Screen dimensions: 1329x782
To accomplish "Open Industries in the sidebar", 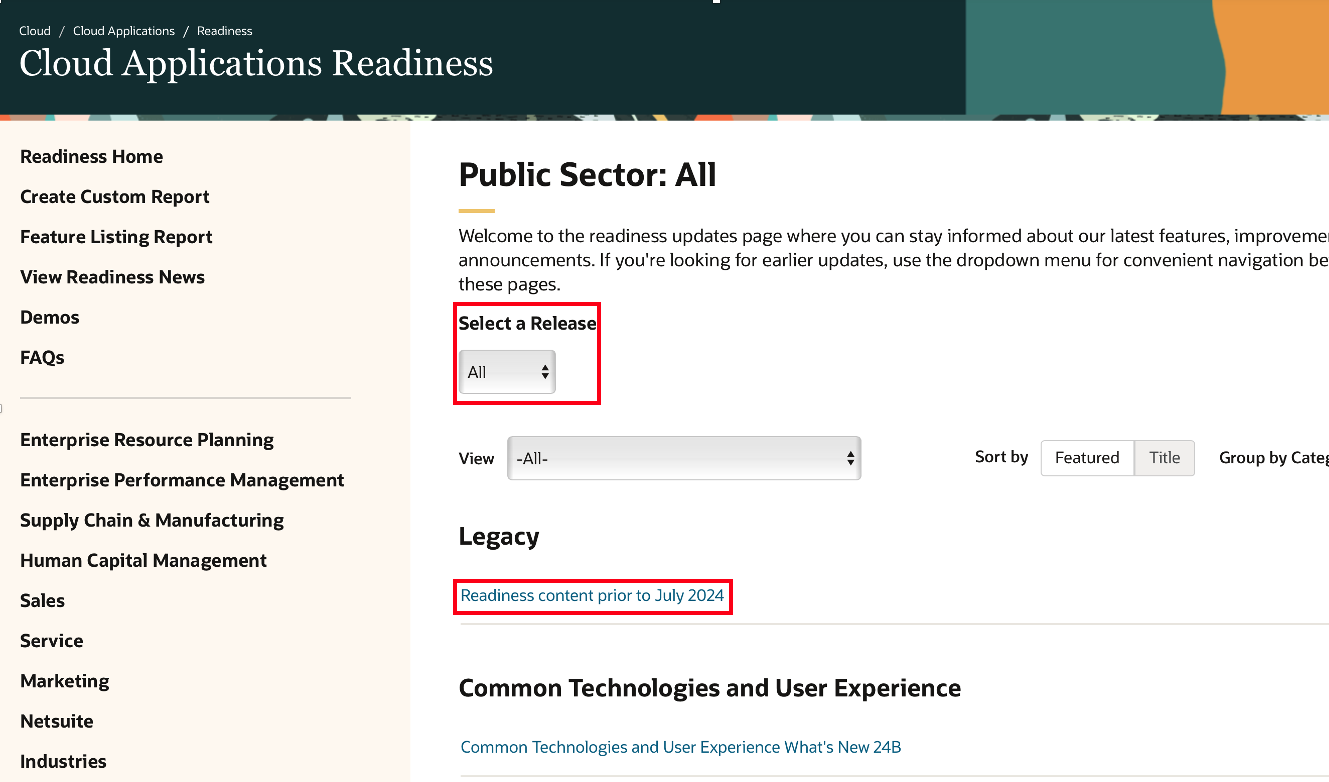I will click(x=63, y=761).
